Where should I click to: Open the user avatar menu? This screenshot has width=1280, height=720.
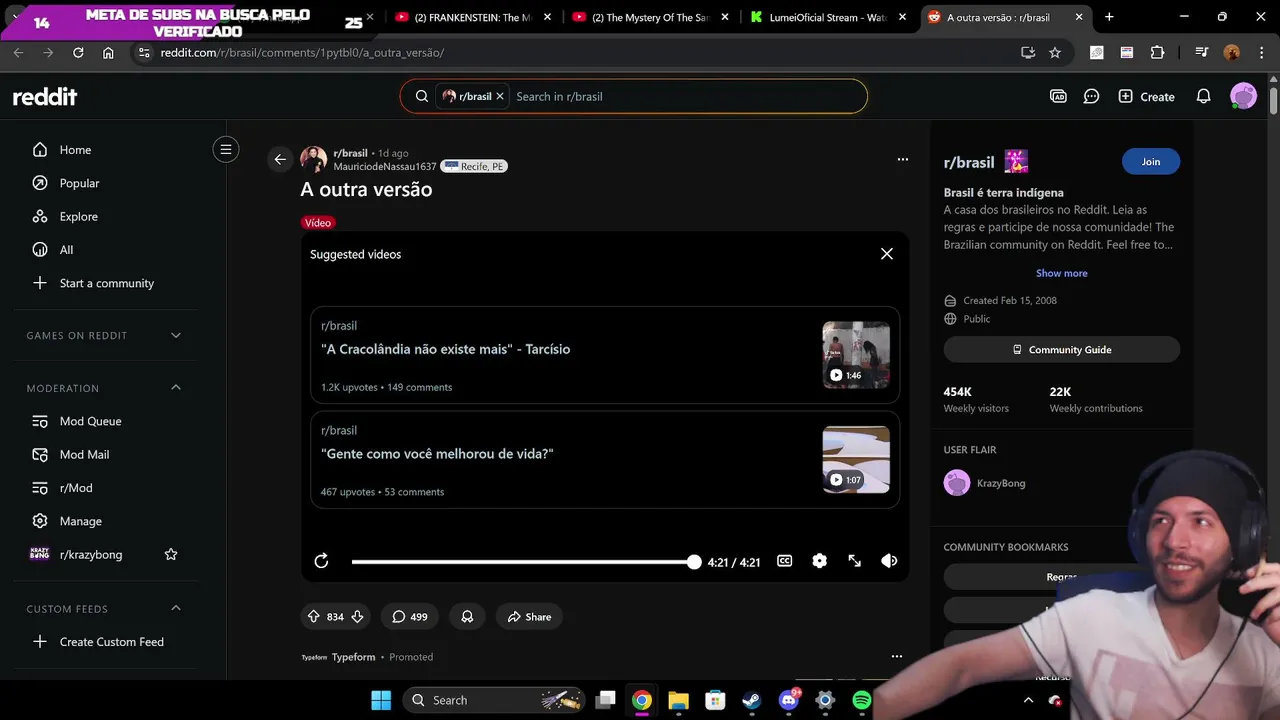coord(1243,96)
